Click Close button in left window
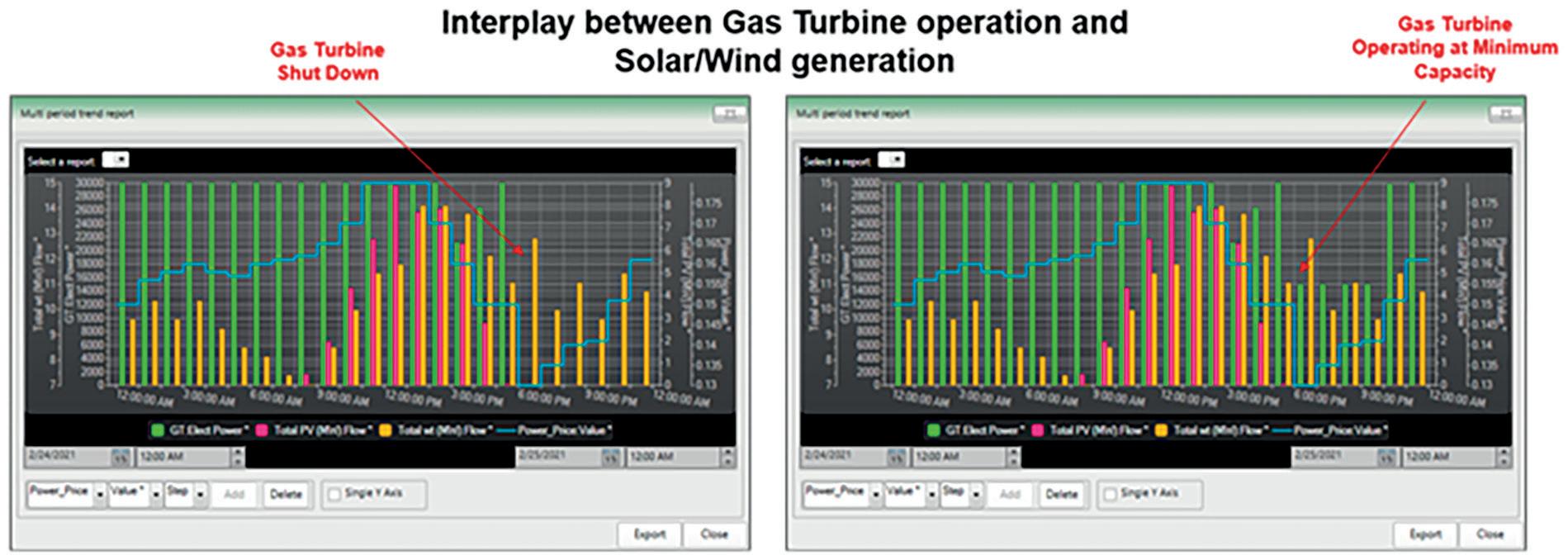The width and height of the screenshot is (1568, 560). [715, 534]
